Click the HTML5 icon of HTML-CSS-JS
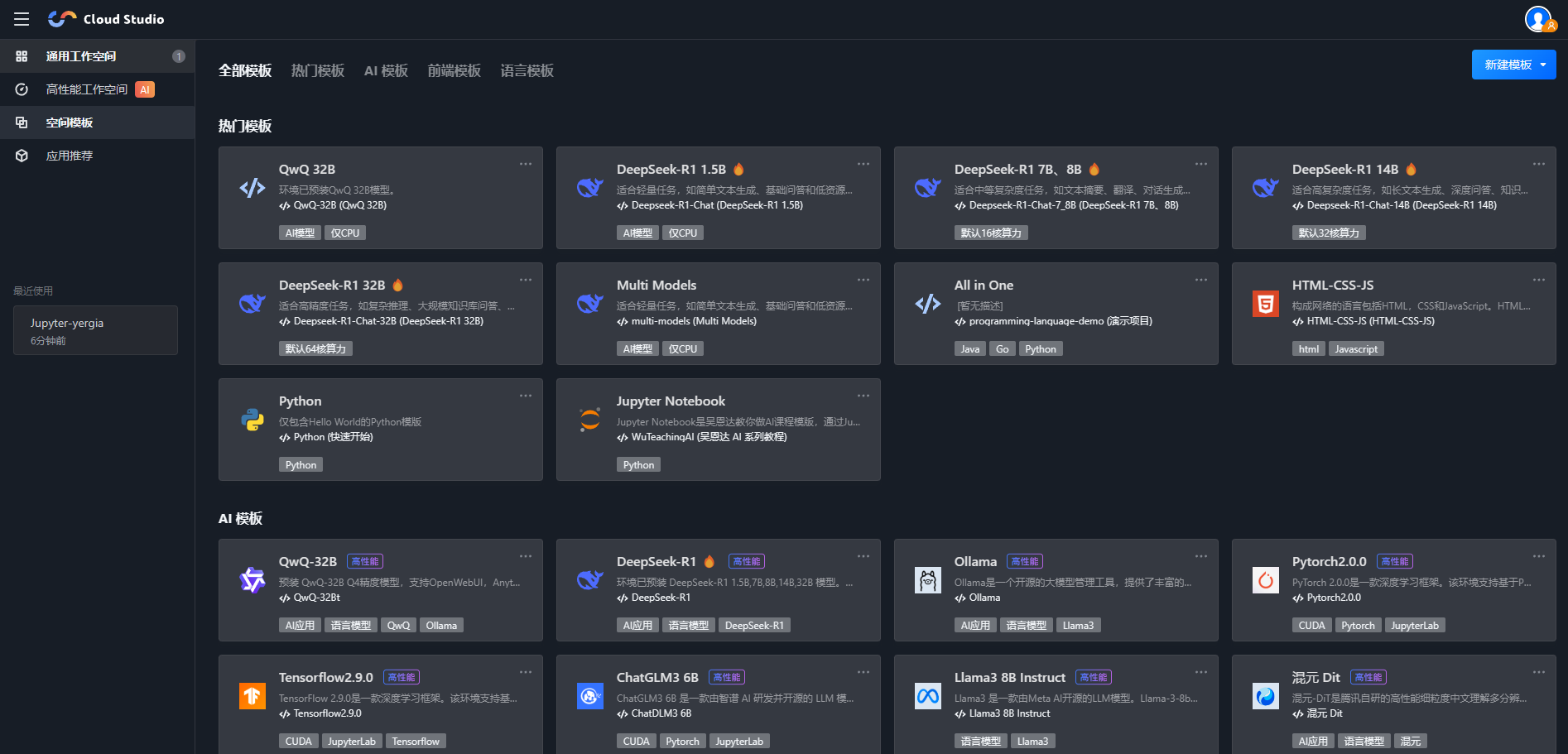Viewport: 1568px width, 754px height. 1266,304
